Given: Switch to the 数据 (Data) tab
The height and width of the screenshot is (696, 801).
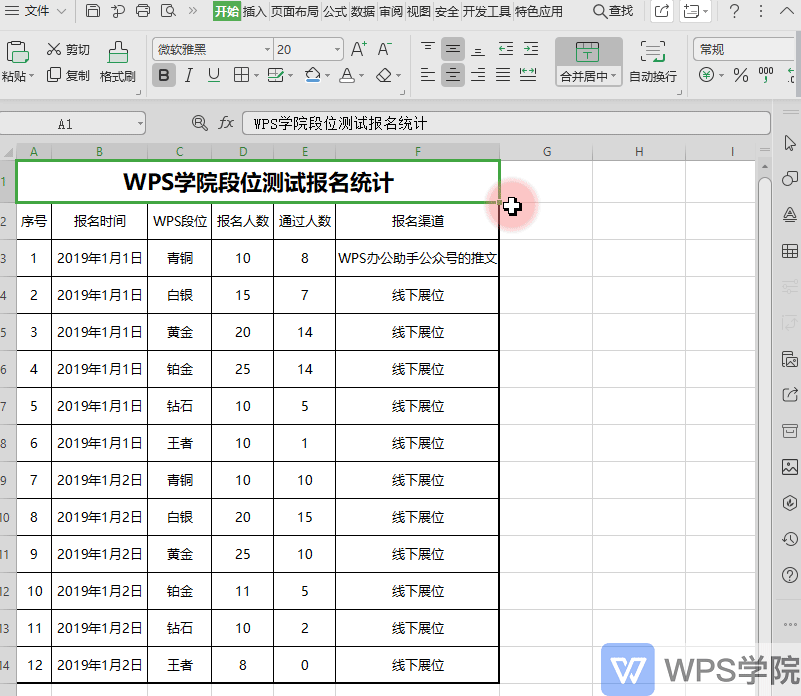Looking at the screenshot, I should [x=363, y=11].
